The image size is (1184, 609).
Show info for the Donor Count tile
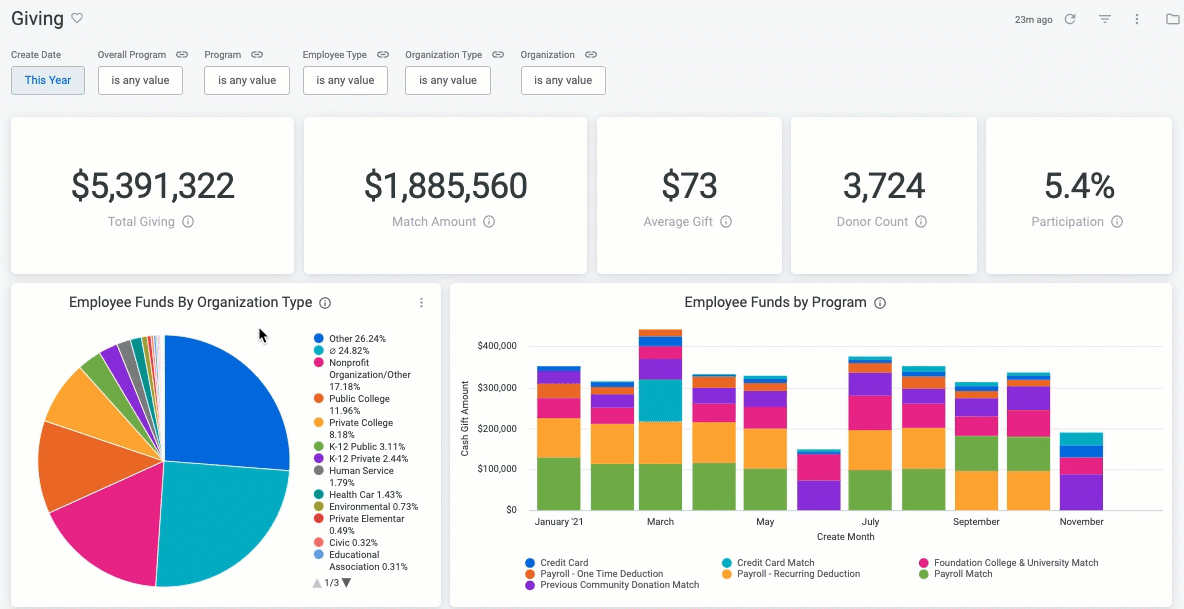920,222
